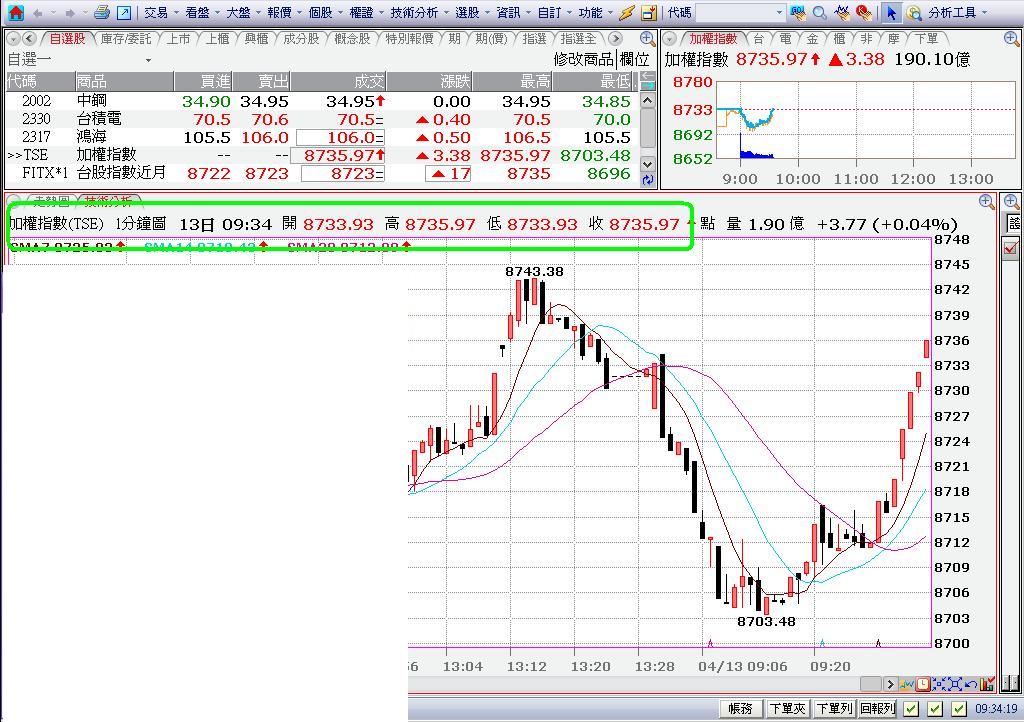This screenshot has width=1024, height=722.
Task: Click the refresh icon below the watchlist scrollbar
Action: point(647,180)
